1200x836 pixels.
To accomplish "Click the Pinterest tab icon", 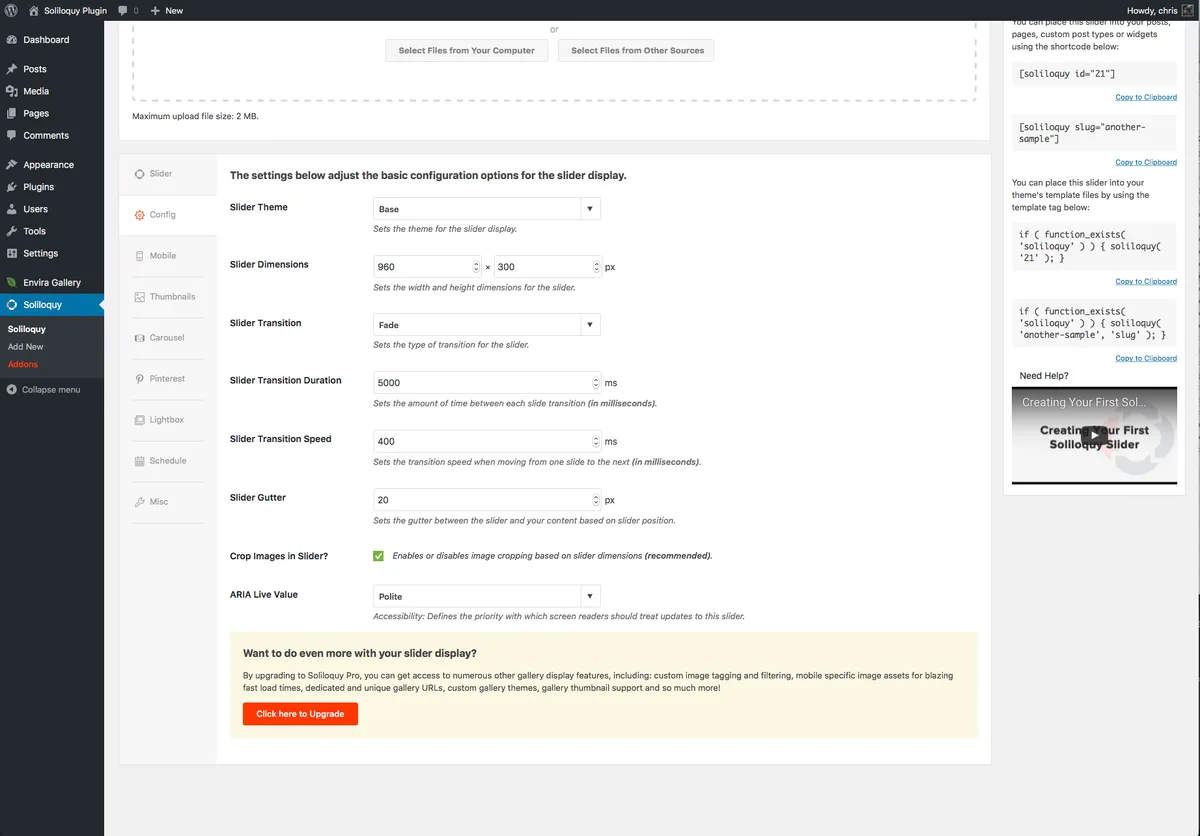I will (x=140, y=379).
